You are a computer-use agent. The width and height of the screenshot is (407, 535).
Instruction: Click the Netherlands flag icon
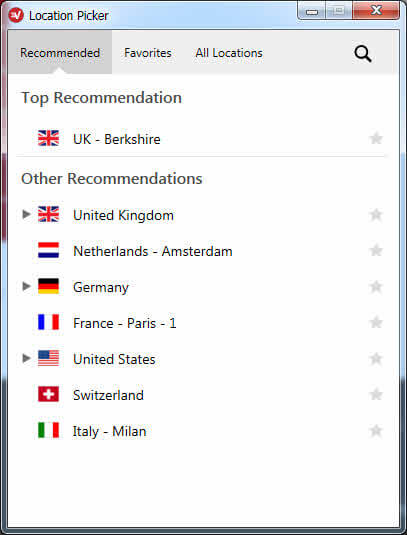tap(48, 250)
